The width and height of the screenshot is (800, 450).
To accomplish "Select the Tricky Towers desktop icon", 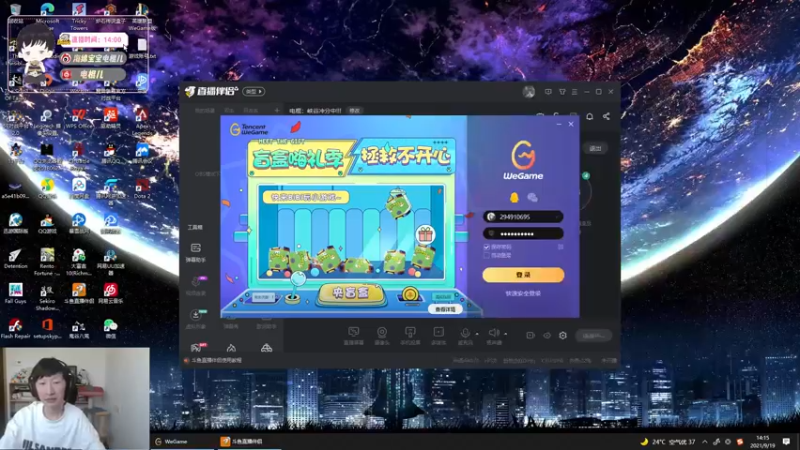I will point(79,15).
